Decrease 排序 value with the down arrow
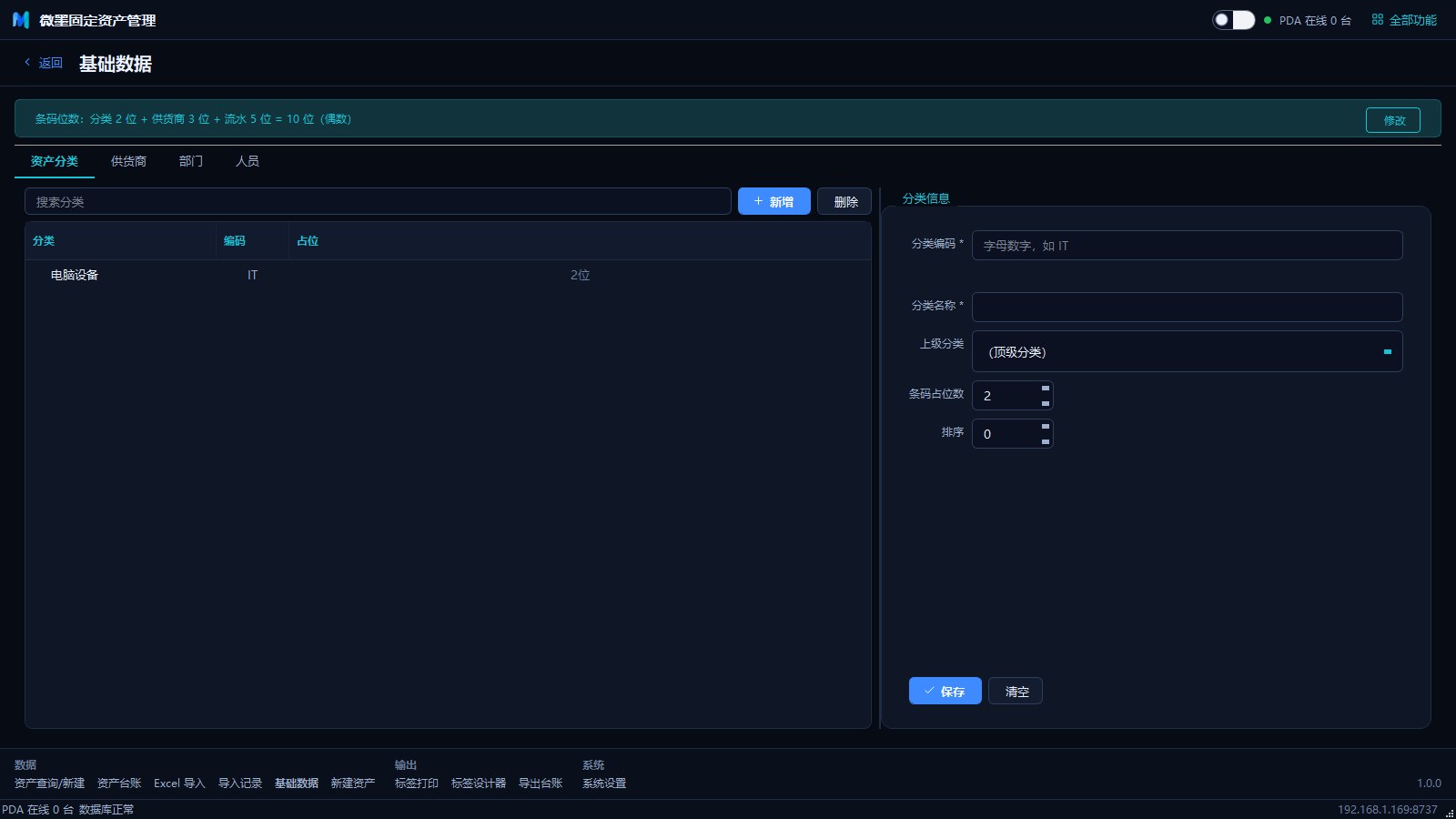The height and width of the screenshot is (819, 1456). [x=1046, y=441]
